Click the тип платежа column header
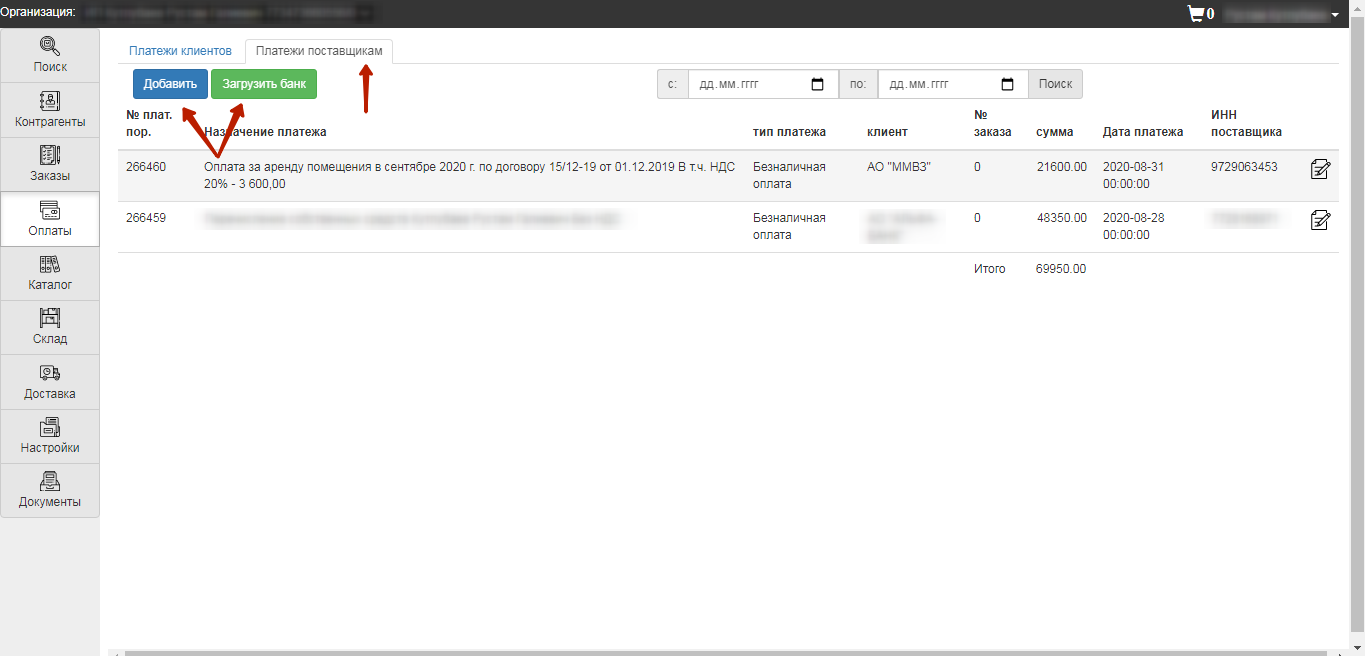The width and height of the screenshot is (1365, 656). click(x=789, y=132)
